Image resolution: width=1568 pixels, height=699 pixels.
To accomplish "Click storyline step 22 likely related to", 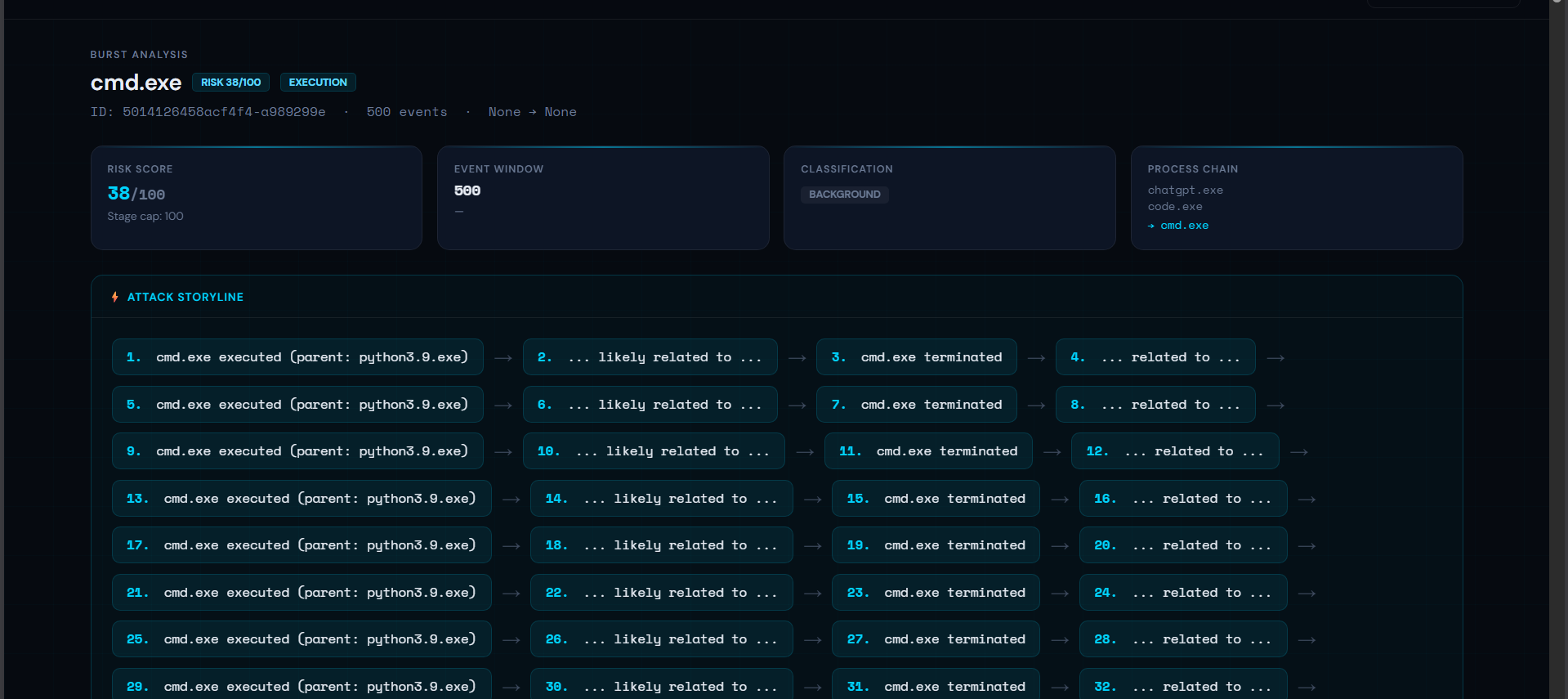I will point(662,593).
